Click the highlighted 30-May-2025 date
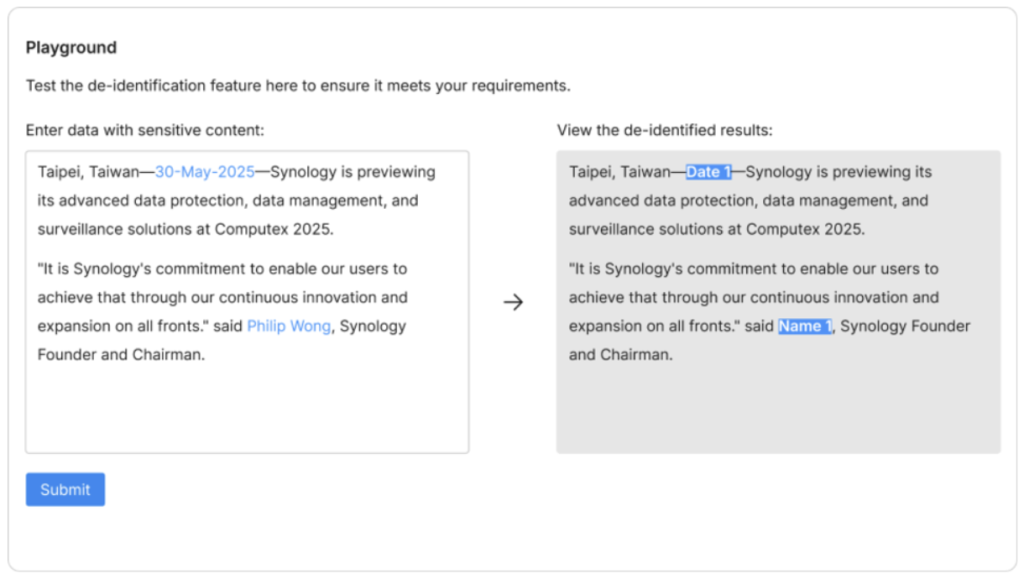The image size is (1024, 579). tap(204, 171)
